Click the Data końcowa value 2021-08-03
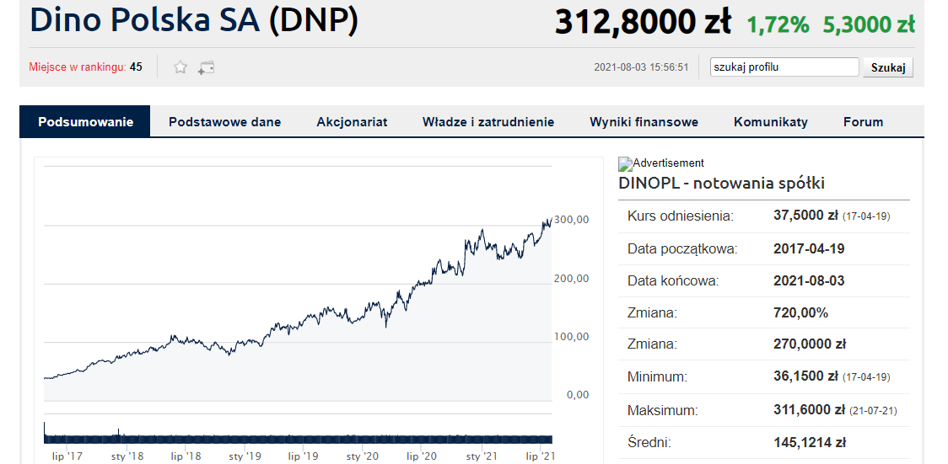This screenshot has height=464, width=948. point(809,281)
